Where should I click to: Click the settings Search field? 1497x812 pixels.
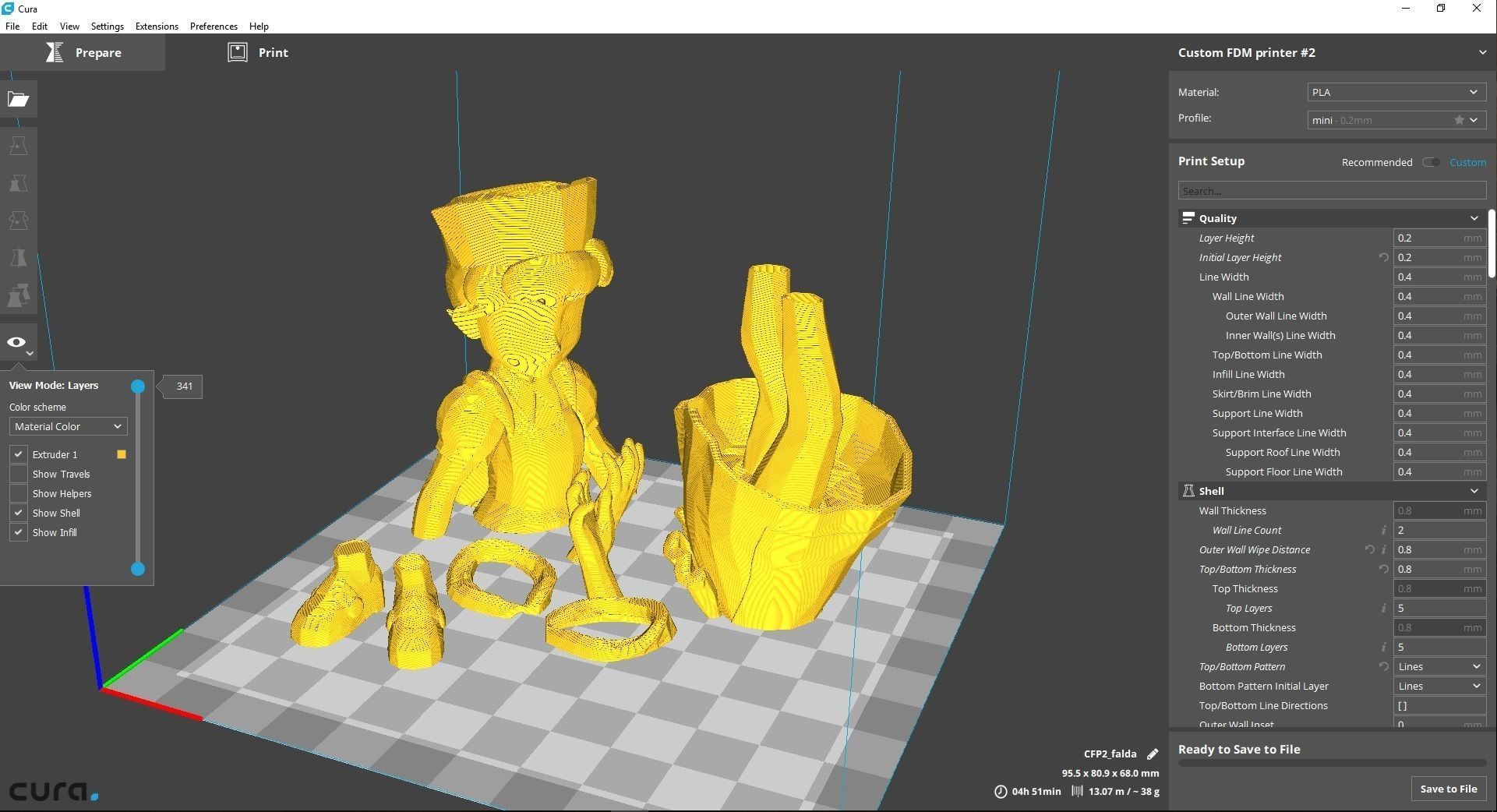(1332, 191)
